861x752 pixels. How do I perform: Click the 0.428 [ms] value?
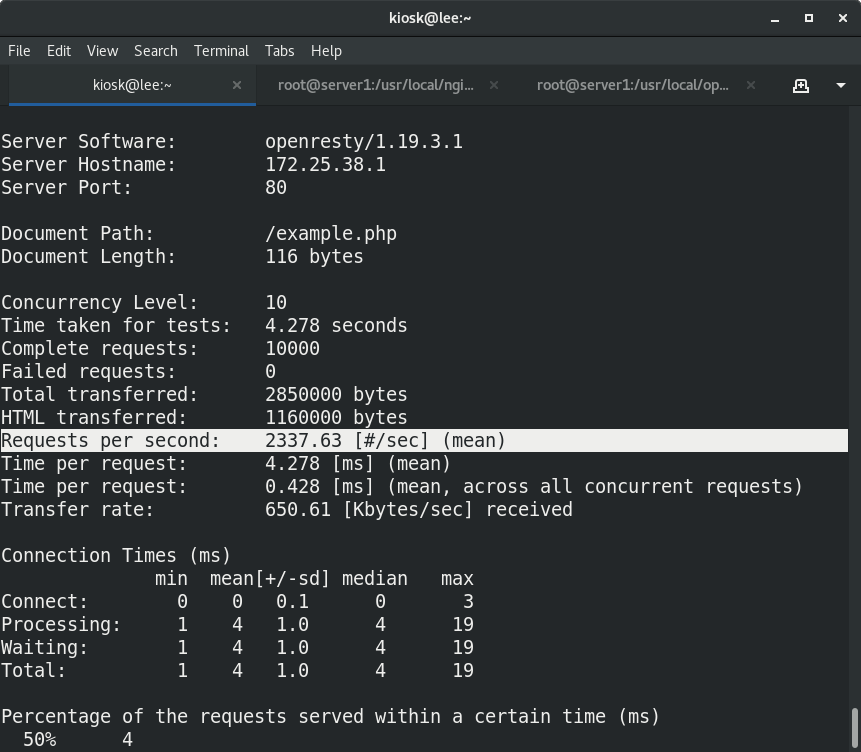[320, 487]
